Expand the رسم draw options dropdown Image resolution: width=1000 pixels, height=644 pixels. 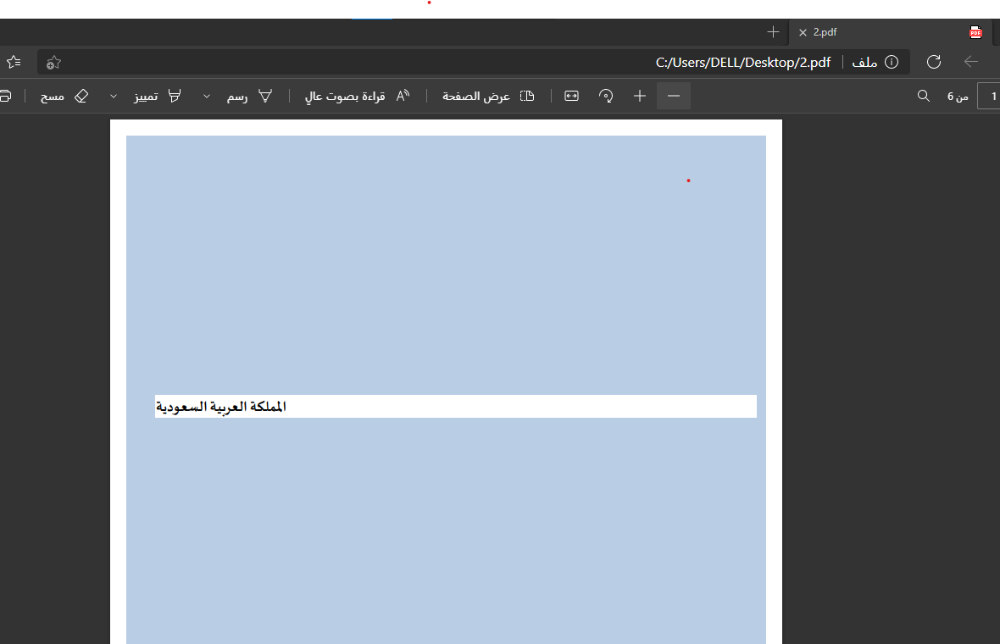click(x=207, y=96)
